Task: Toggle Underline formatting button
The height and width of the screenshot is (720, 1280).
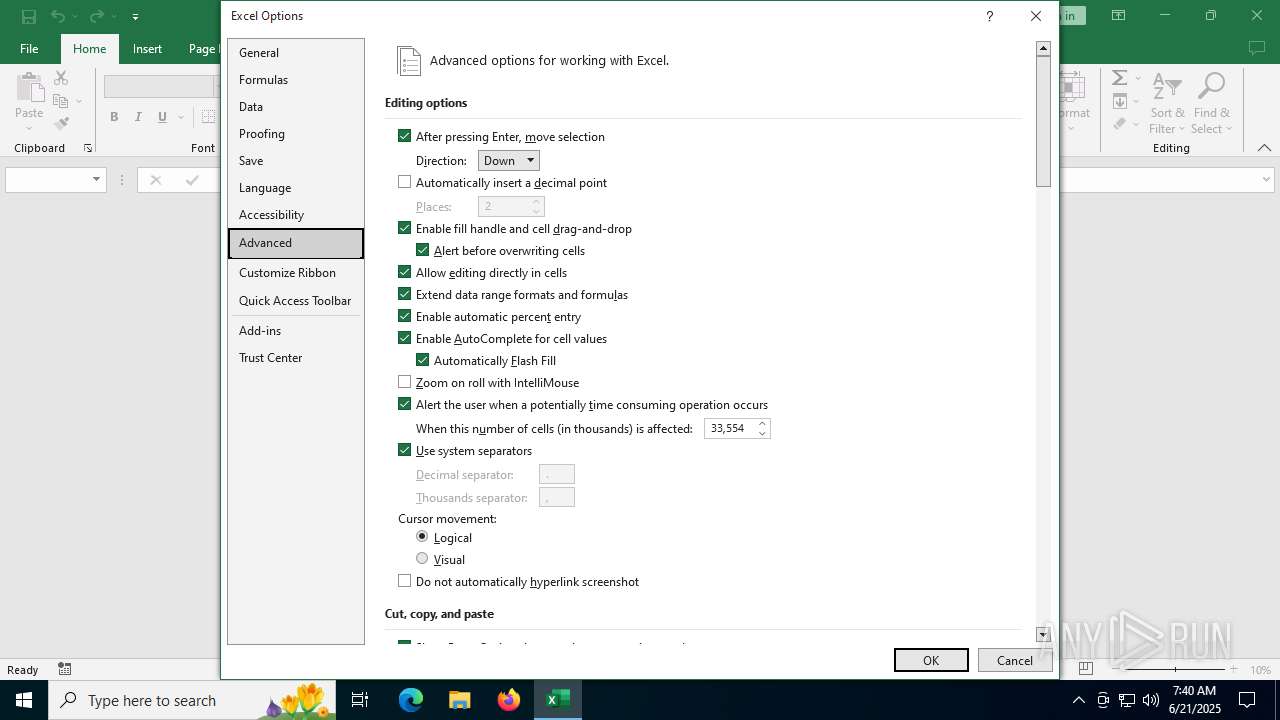Action: pos(162,117)
